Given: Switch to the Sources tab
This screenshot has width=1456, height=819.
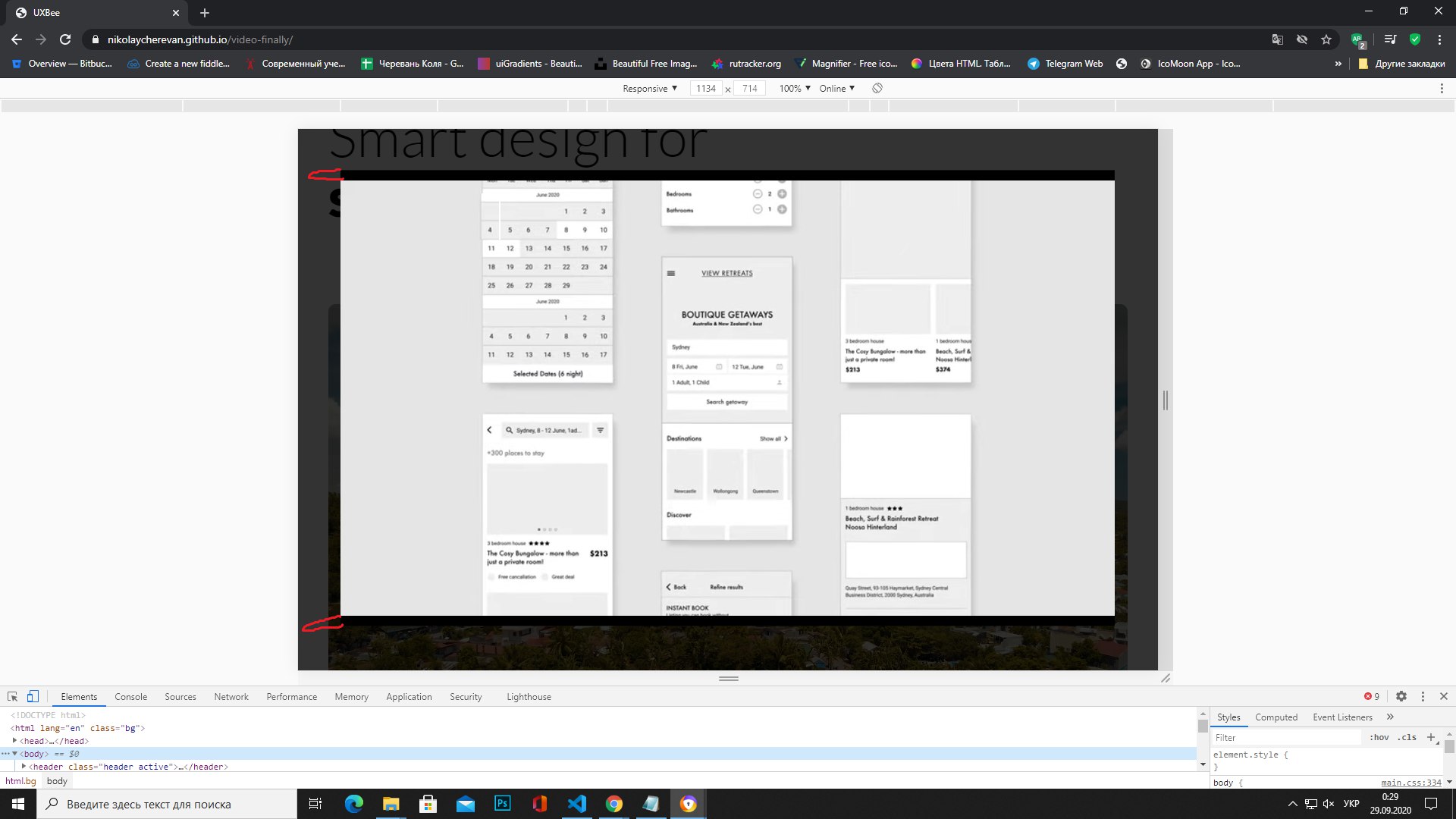Looking at the screenshot, I should click(180, 697).
